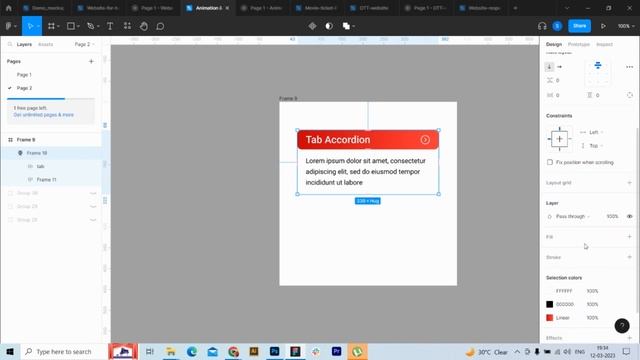The image size is (640, 360).
Task: Click the FFFFFF selection color value
Action: tap(564, 291)
